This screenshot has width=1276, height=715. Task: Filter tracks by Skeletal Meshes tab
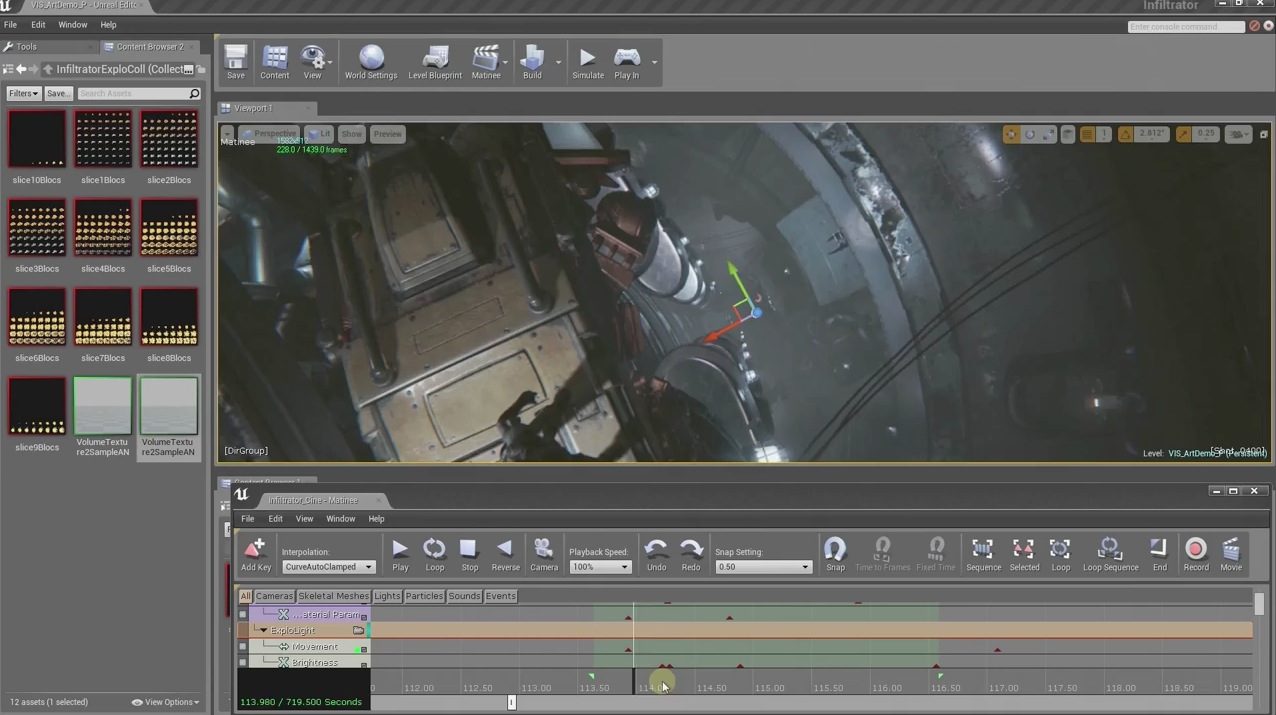point(333,596)
